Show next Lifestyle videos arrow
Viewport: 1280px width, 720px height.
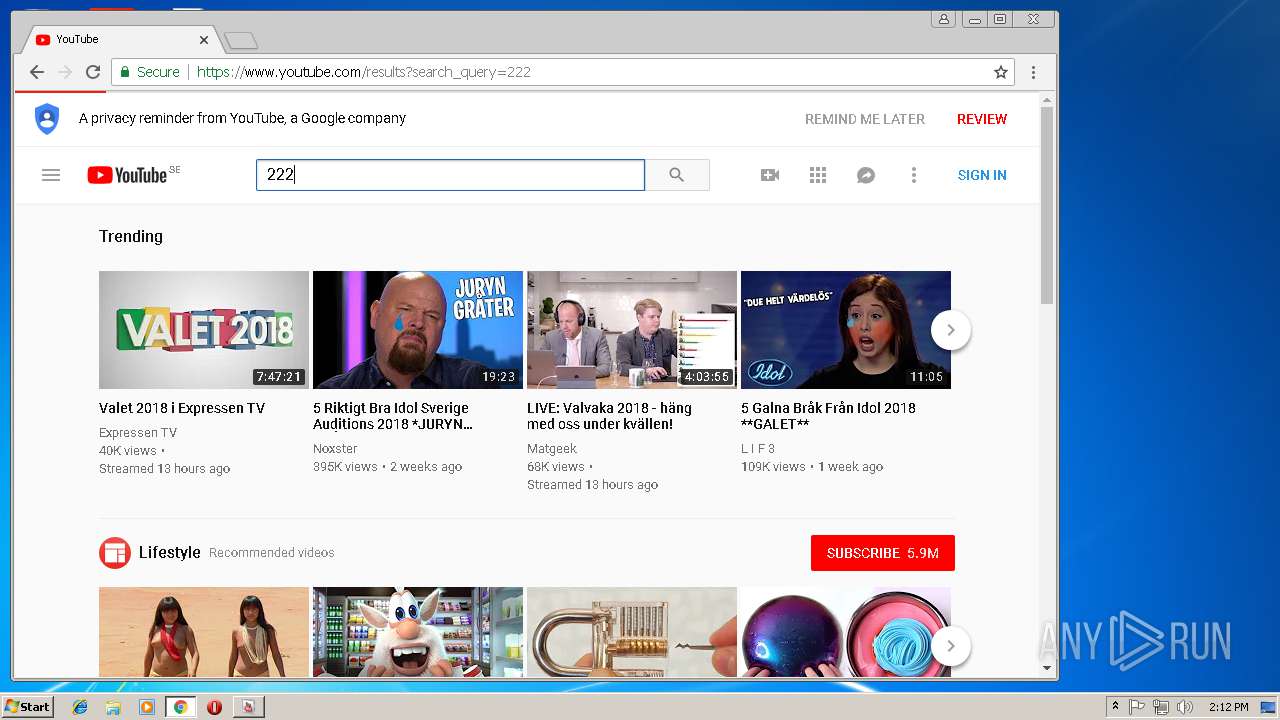pyautogui.click(x=951, y=646)
